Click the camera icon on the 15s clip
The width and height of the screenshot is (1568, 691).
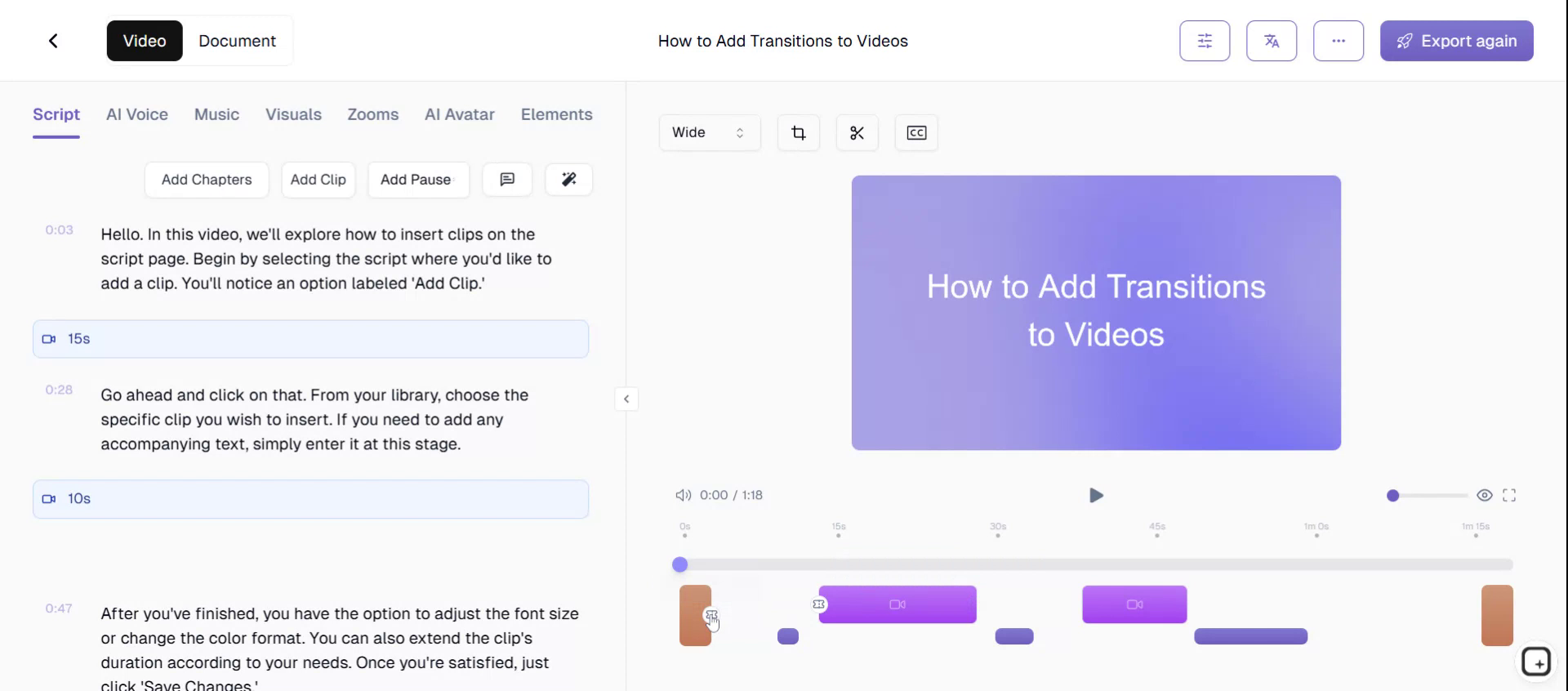point(49,339)
